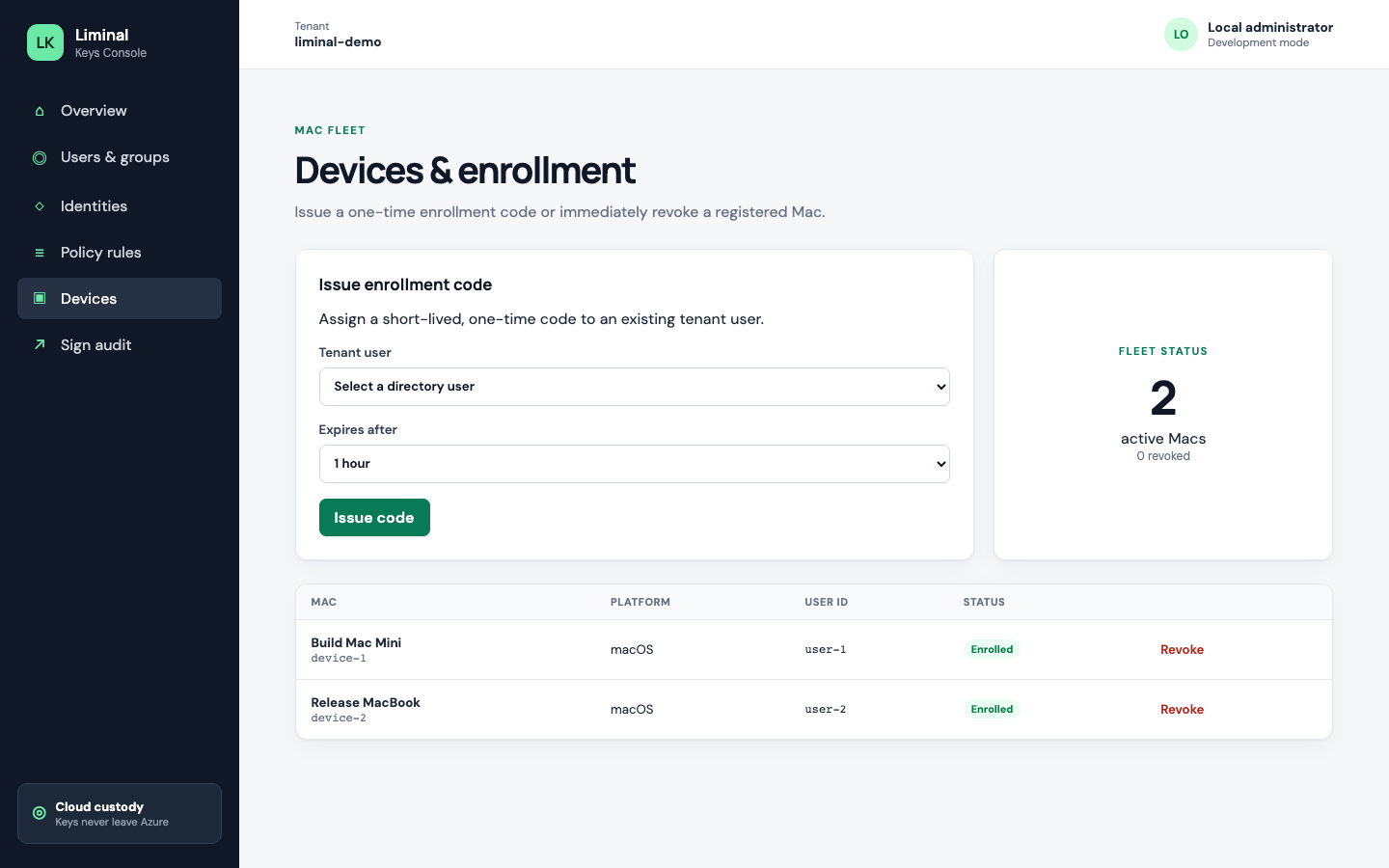Click the Policy rules list icon
This screenshot has height=868, width=1389.
[x=40, y=253]
